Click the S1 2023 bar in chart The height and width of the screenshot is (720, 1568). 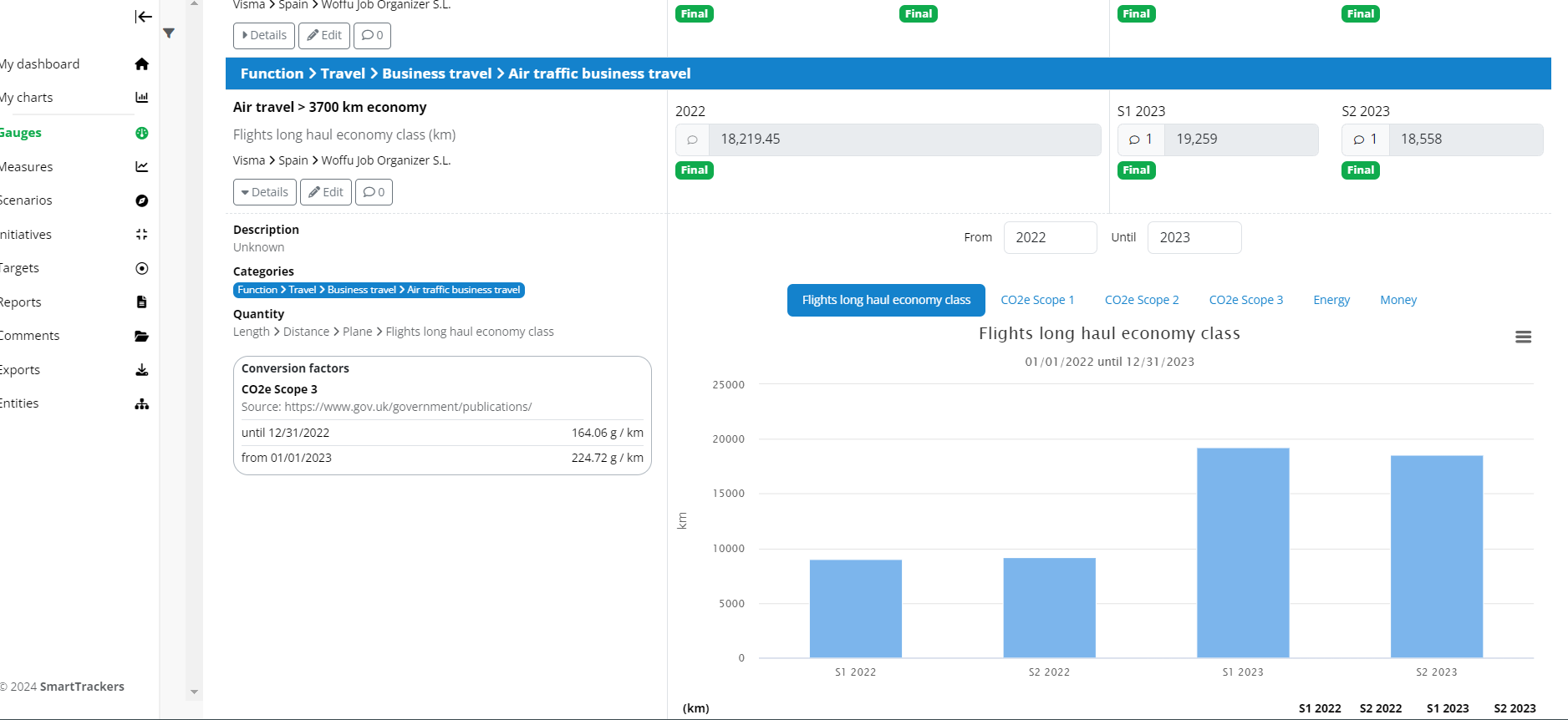tap(1242, 552)
